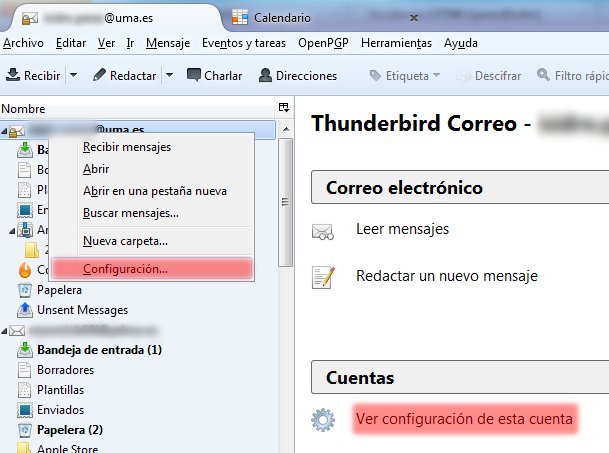609x453 pixels.
Task: Select Papelera in first account
Action: tap(59, 290)
